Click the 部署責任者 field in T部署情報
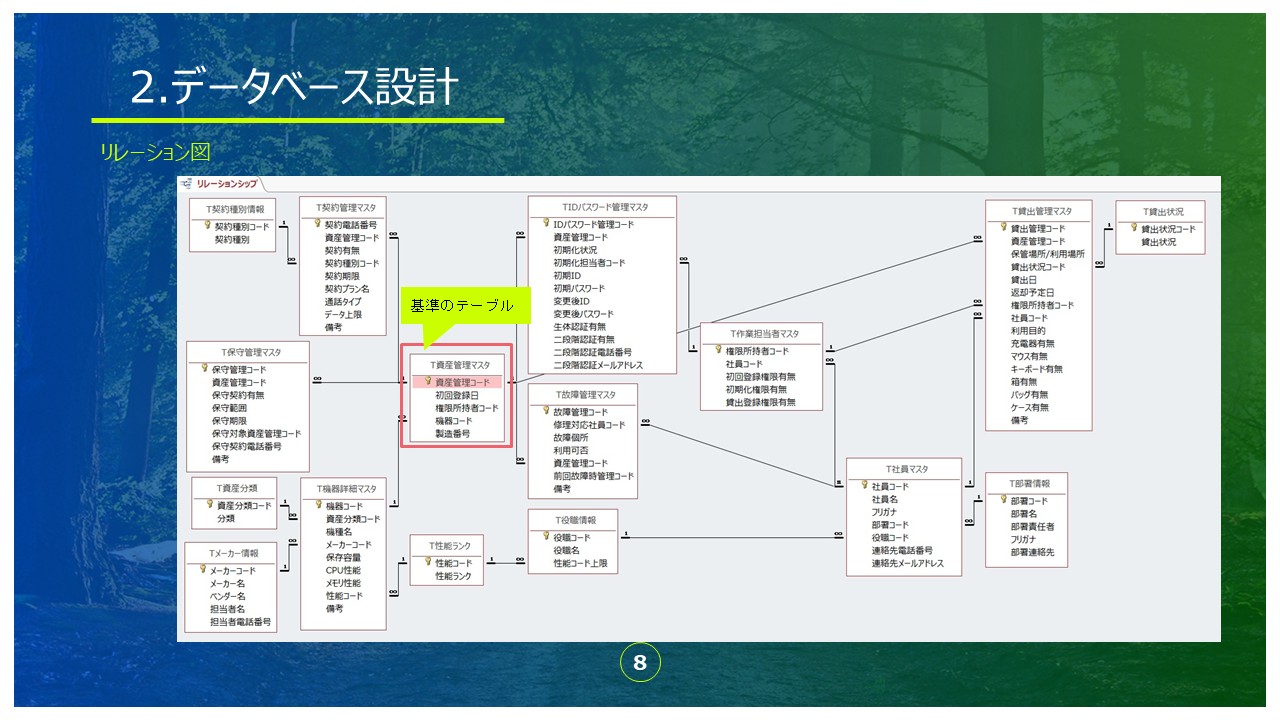 click(1032, 526)
